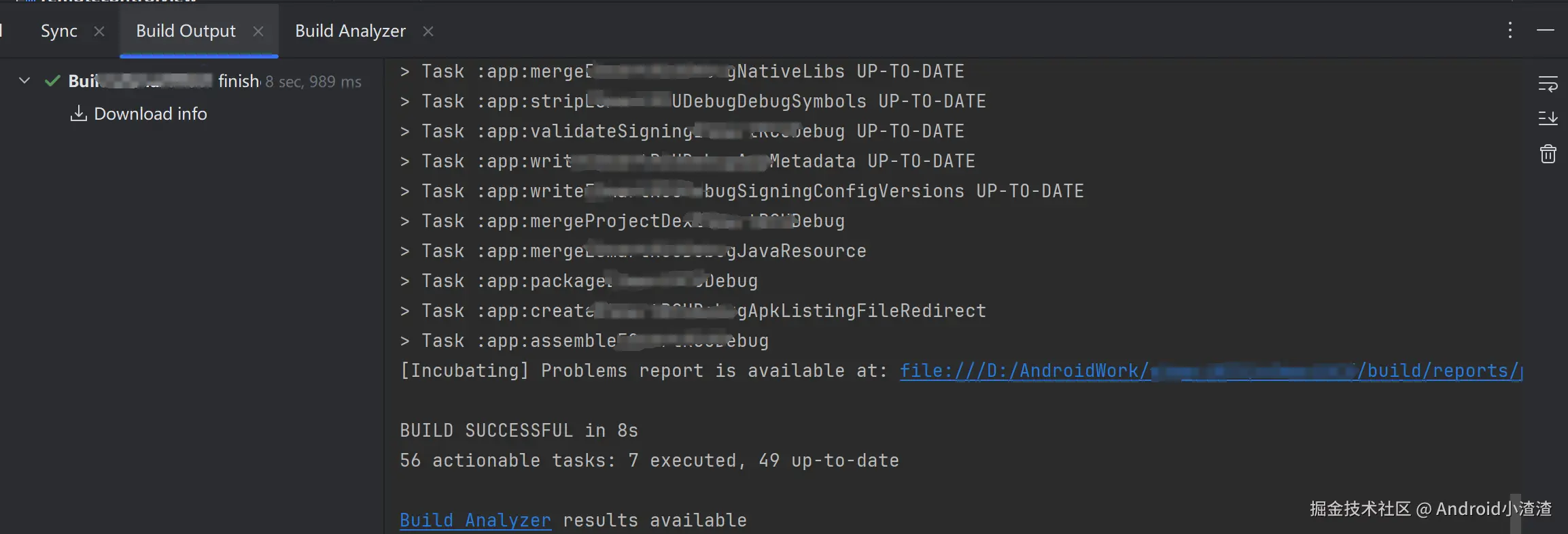This screenshot has height=534, width=1568.
Task: Click the green build success checkmark
Action: pyautogui.click(x=52, y=81)
